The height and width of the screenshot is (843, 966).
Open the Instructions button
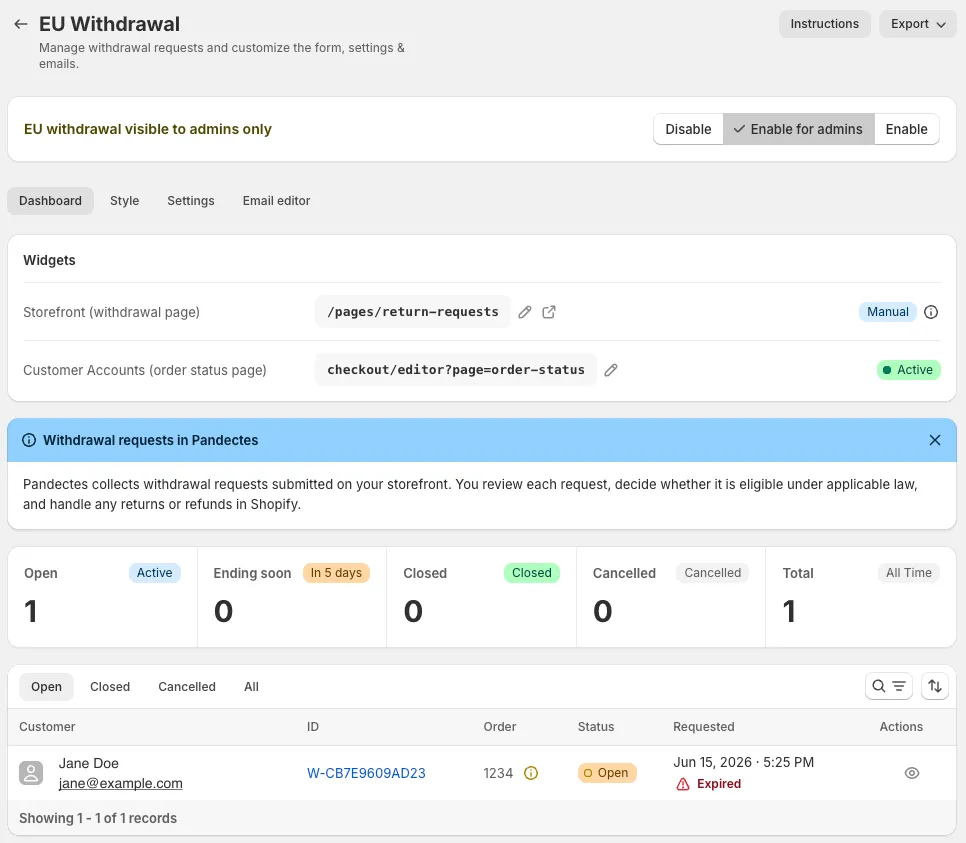click(x=824, y=24)
